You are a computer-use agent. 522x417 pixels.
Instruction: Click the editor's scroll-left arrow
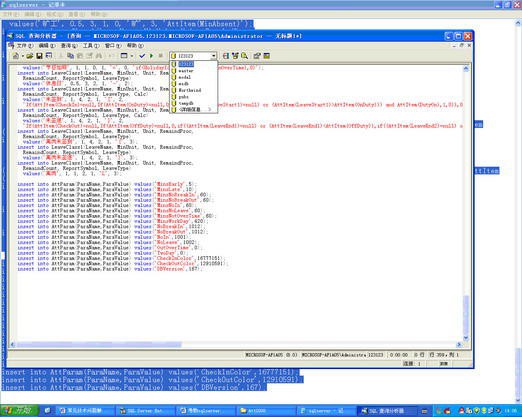13,344
